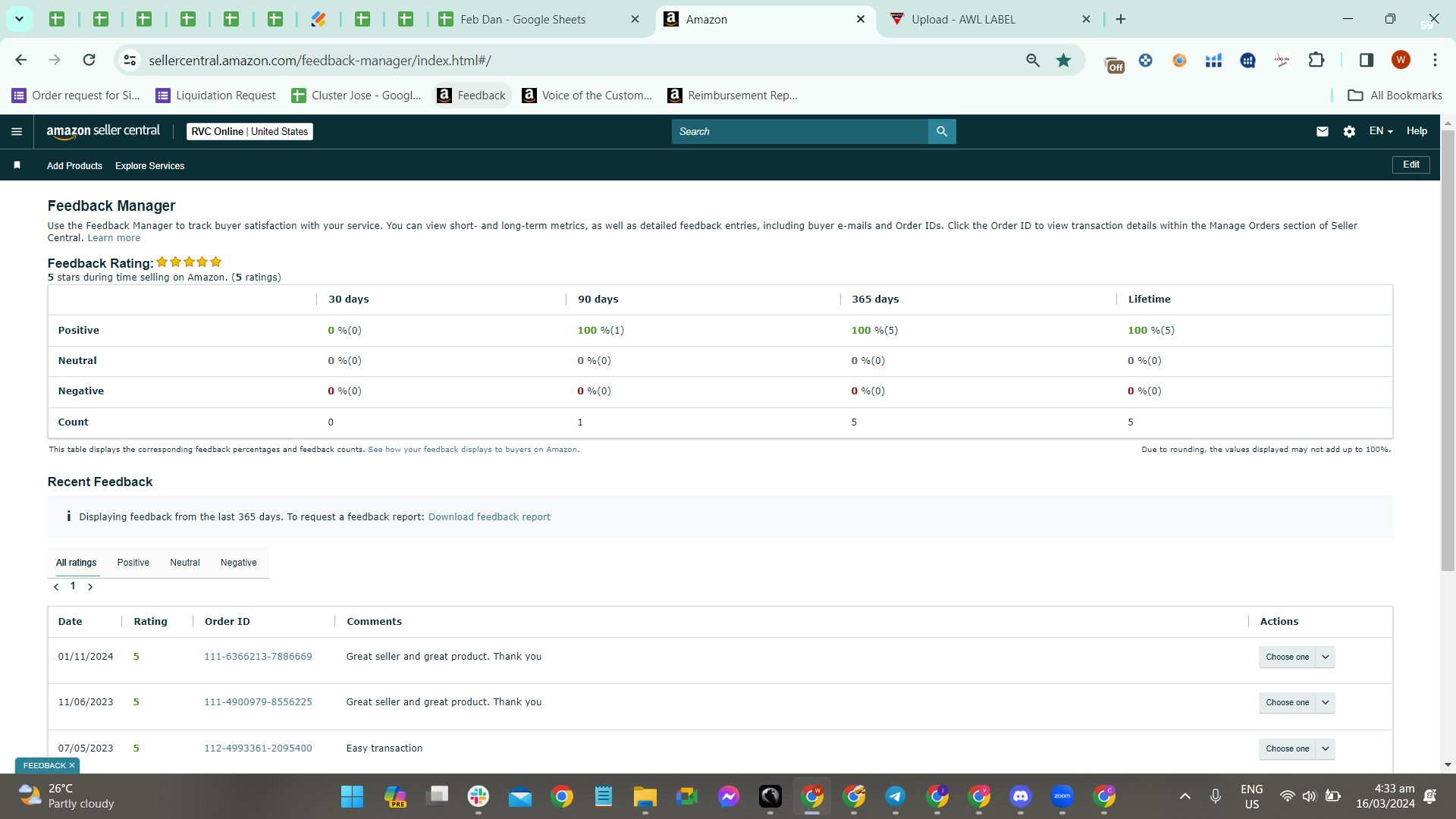The width and height of the screenshot is (1456, 819).
Task: Open order ID 111-6366213-7886669
Action: pos(258,657)
